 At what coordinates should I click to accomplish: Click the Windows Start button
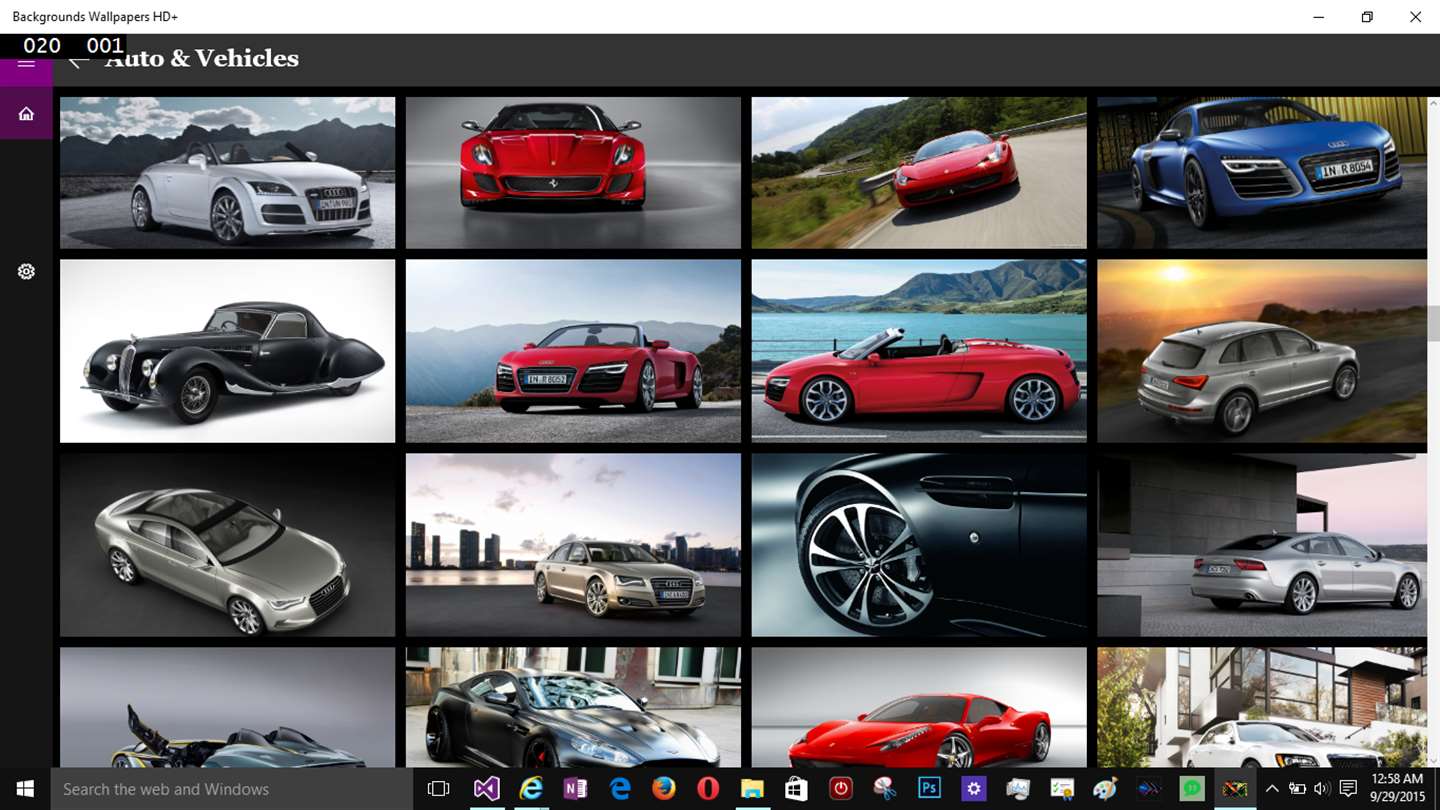click(25, 789)
